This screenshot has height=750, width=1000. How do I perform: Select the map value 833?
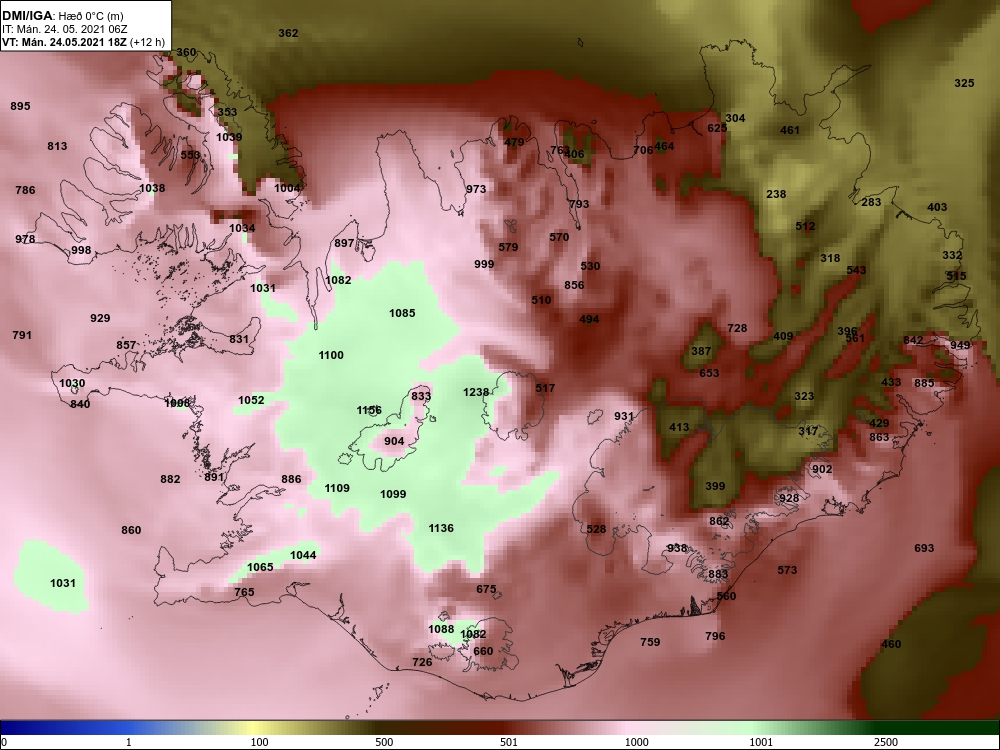pyautogui.click(x=421, y=396)
